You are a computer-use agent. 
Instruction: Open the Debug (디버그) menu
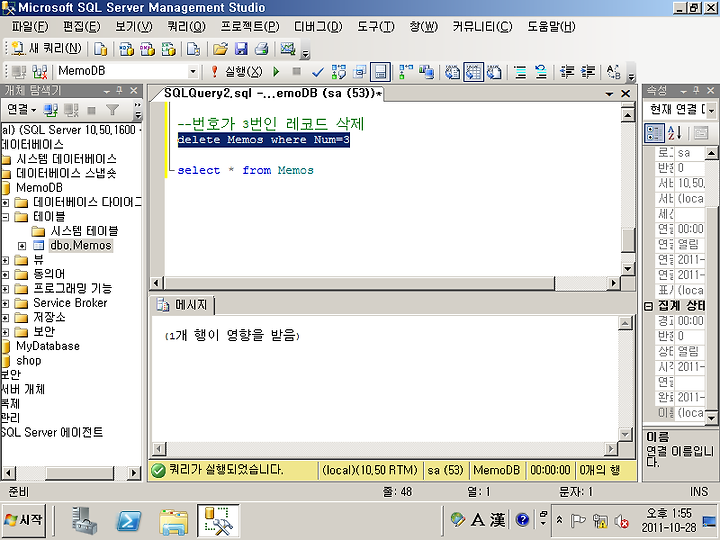[318, 27]
